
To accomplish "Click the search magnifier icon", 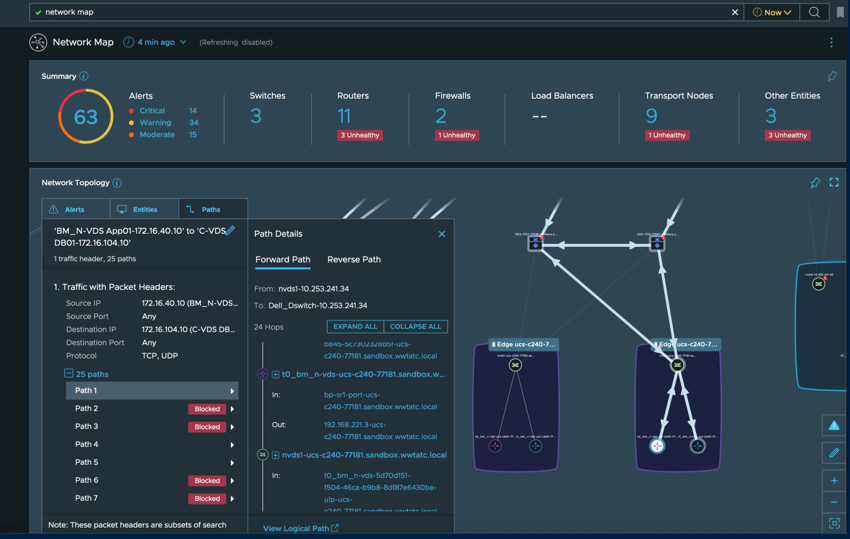I will pyautogui.click(x=814, y=12).
